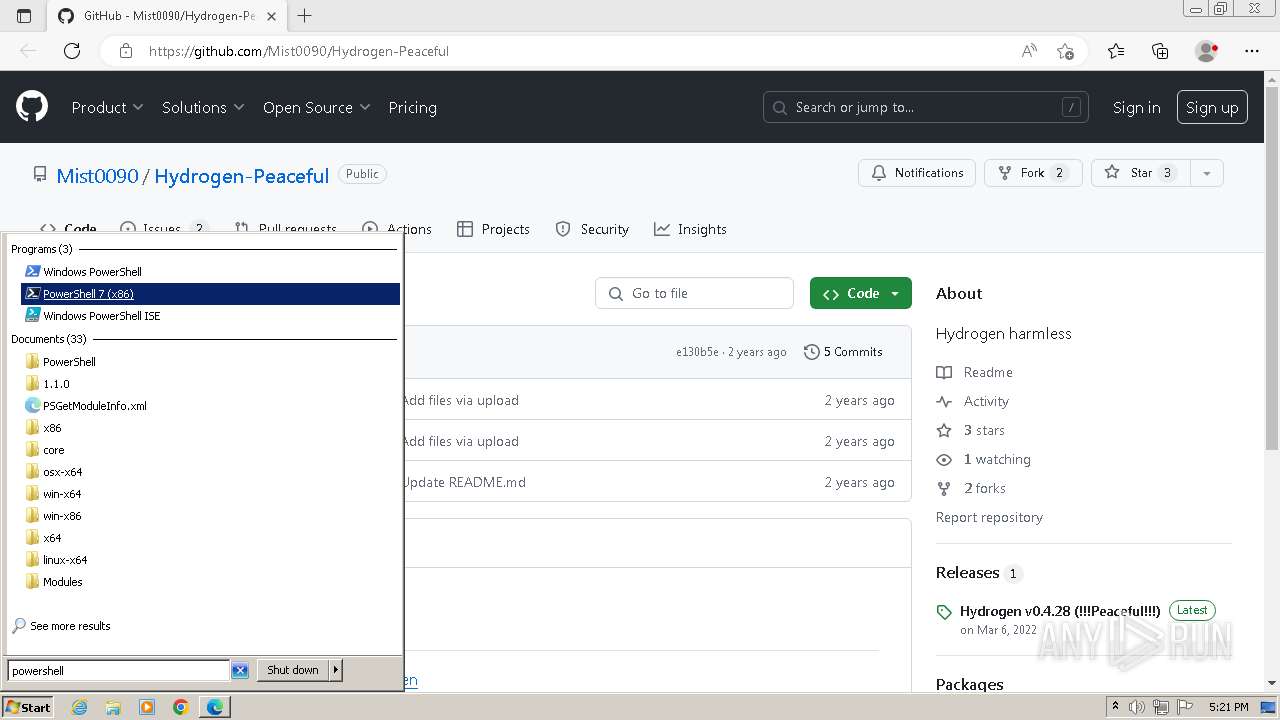This screenshot has width=1280, height=720.
Task: Open the osx-x64 folder result
Action: click(63, 472)
